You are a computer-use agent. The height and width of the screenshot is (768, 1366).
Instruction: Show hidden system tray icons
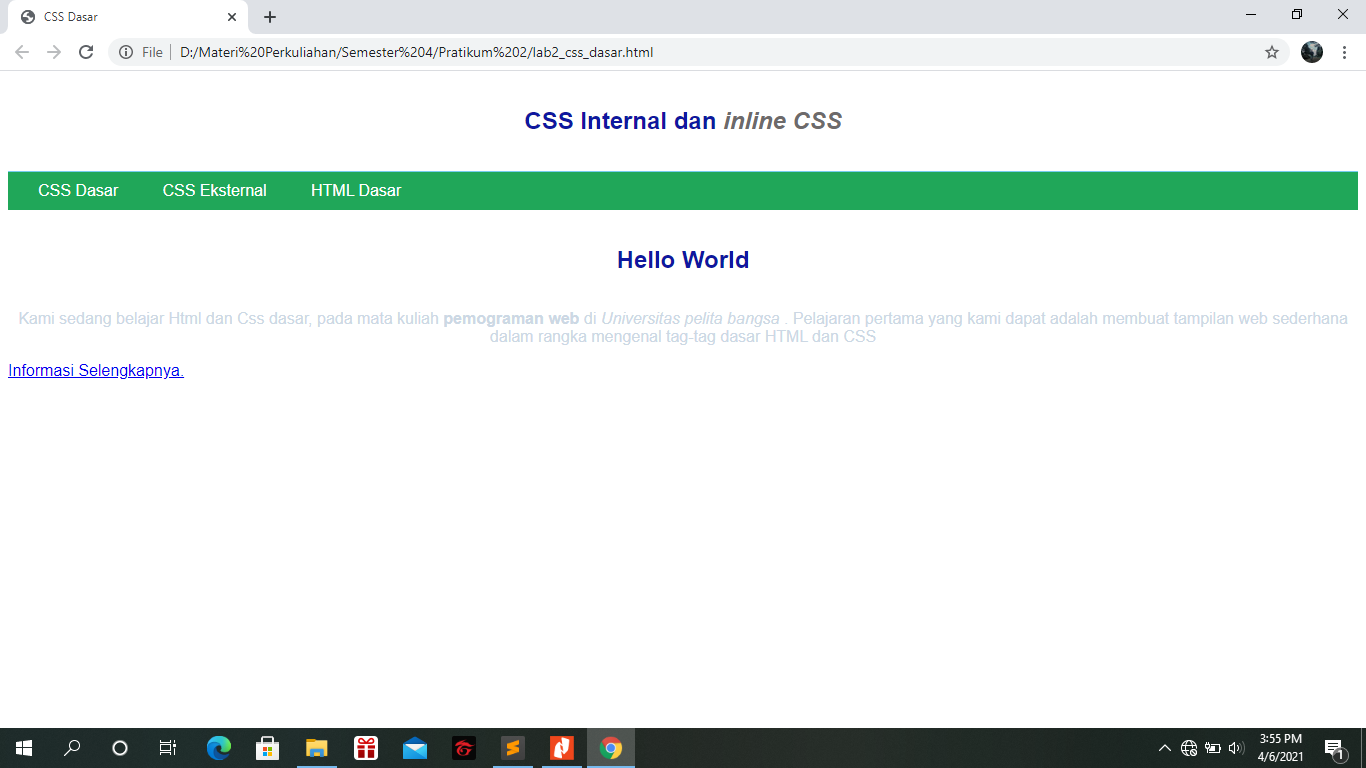(x=1165, y=748)
